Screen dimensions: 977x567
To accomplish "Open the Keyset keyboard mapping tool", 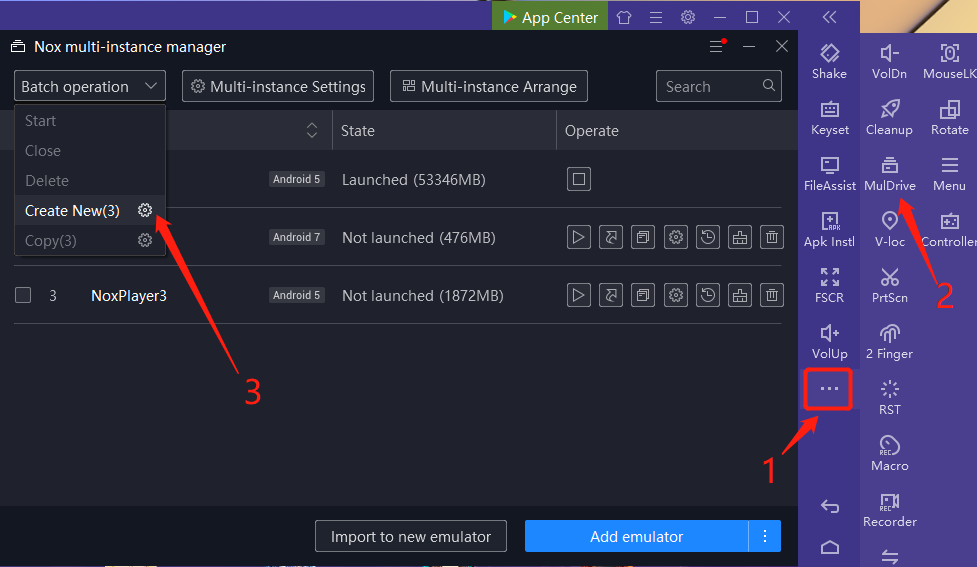I will tap(829, 110).
